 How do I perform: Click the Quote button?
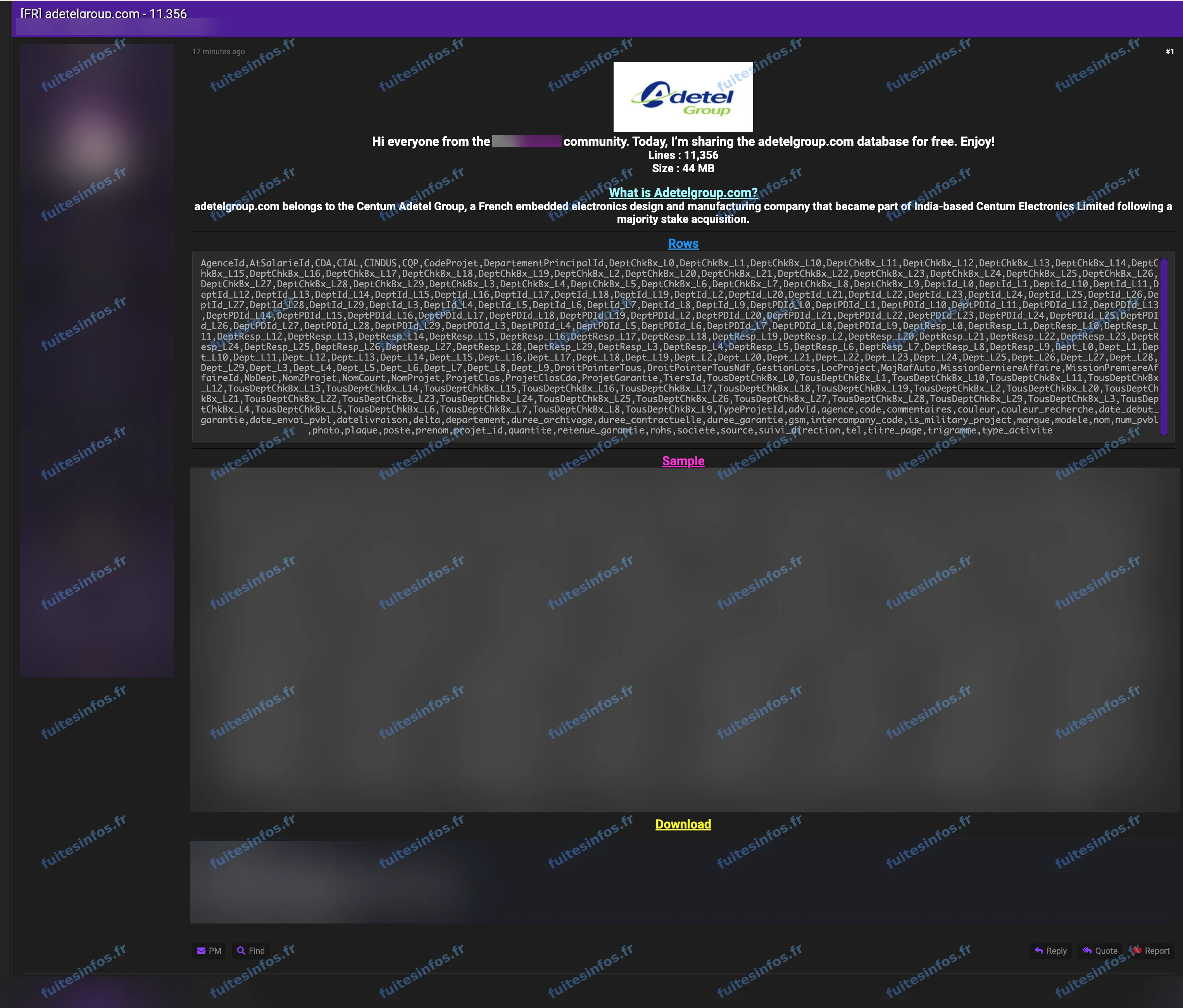click(x=1100, y=950)
